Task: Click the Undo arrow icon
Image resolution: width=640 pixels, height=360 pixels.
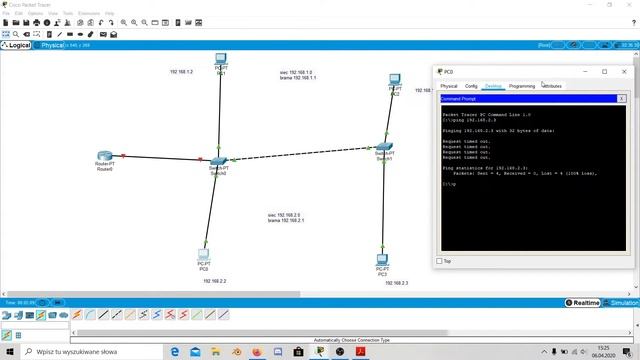Action: click(x=101, y=23)
